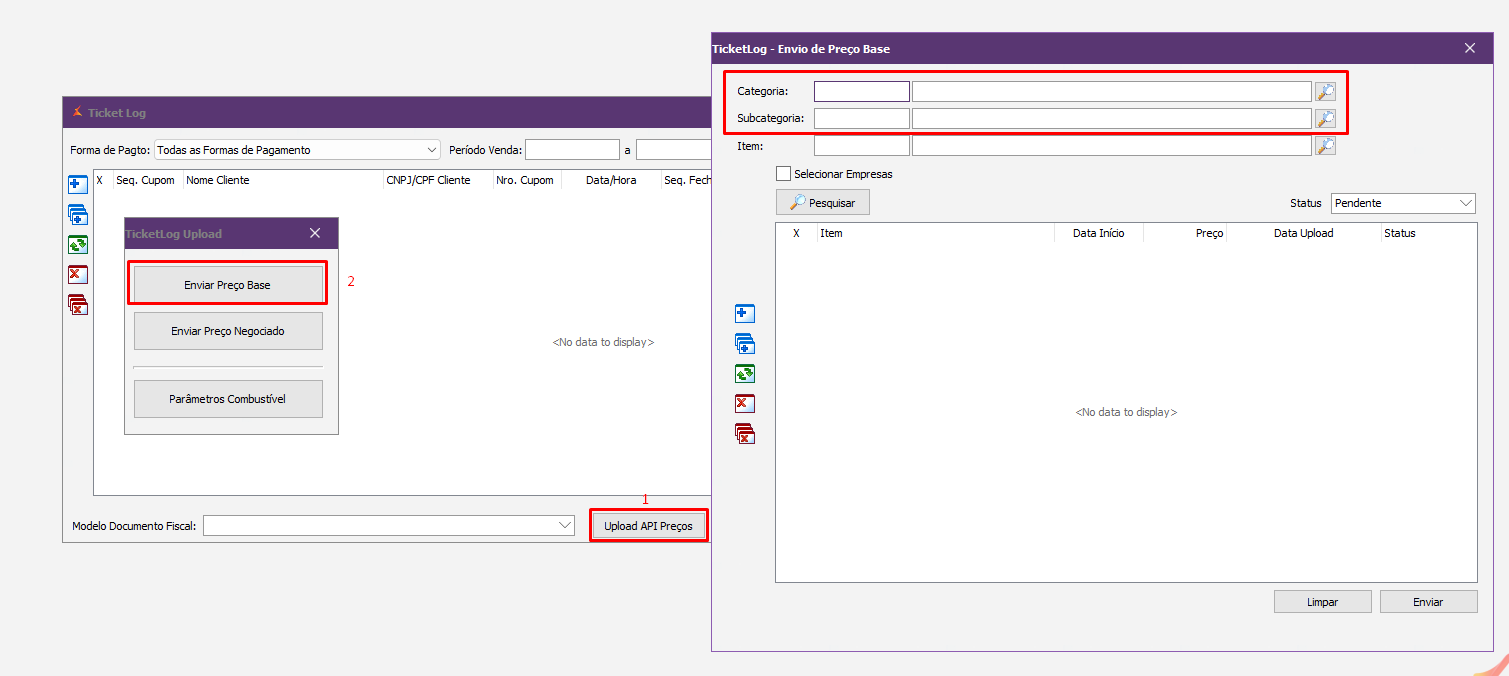
Task: Focus the Subcategoria code input field
Action: point(862,119)
